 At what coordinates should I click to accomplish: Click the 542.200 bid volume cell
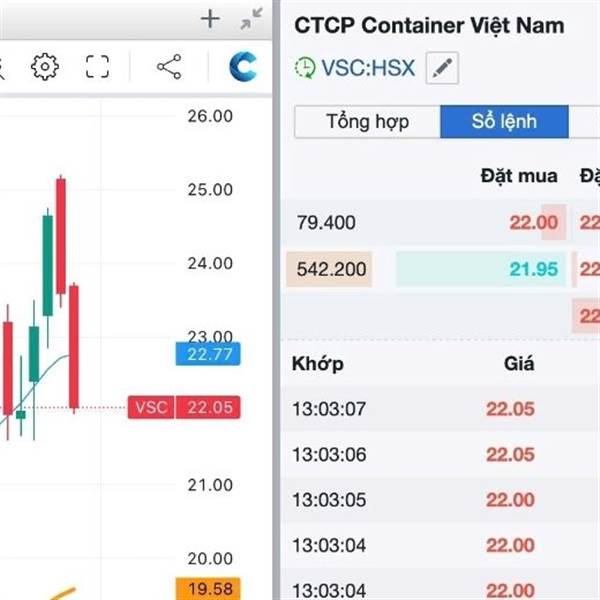click(x=329, y=269)
